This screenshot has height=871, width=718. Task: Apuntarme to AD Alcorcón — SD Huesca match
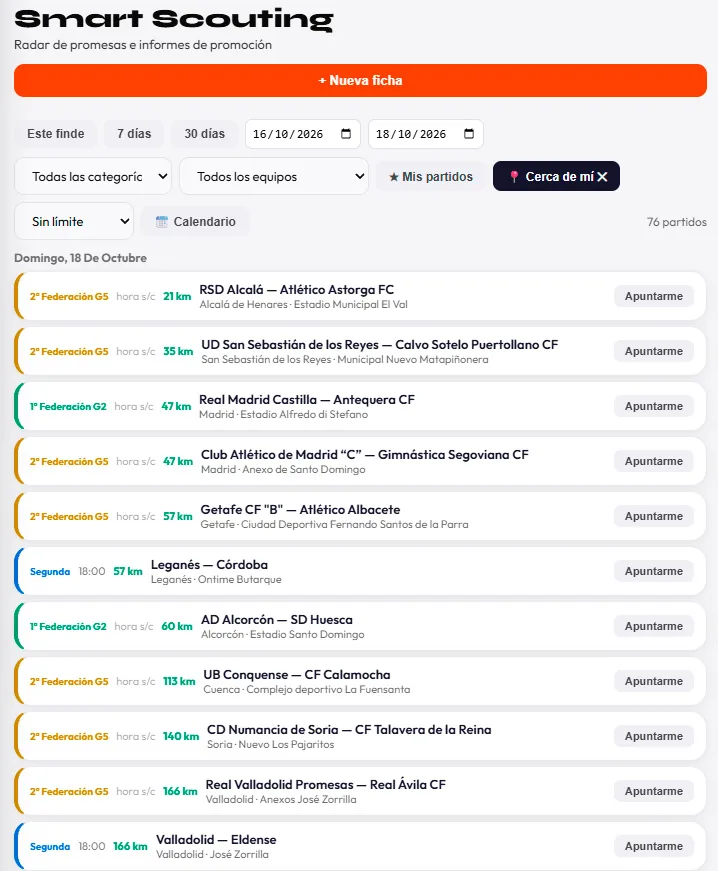pos(654,626)
